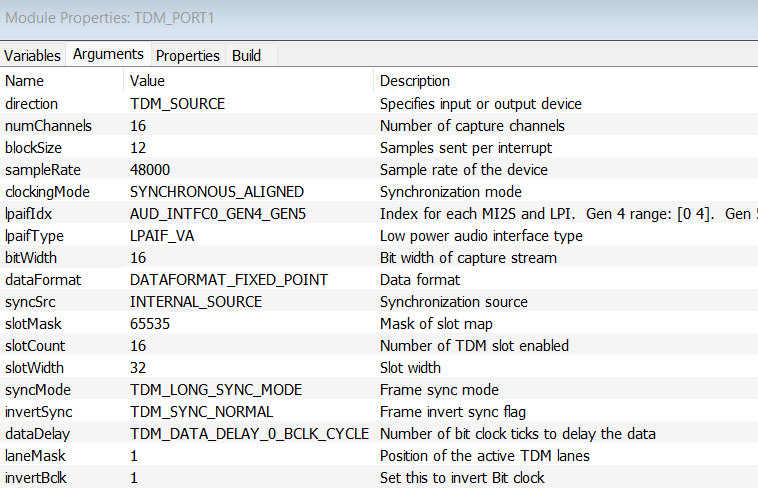Select the Build tab
The image size is (758, 488).
click(x=247, y=56)
